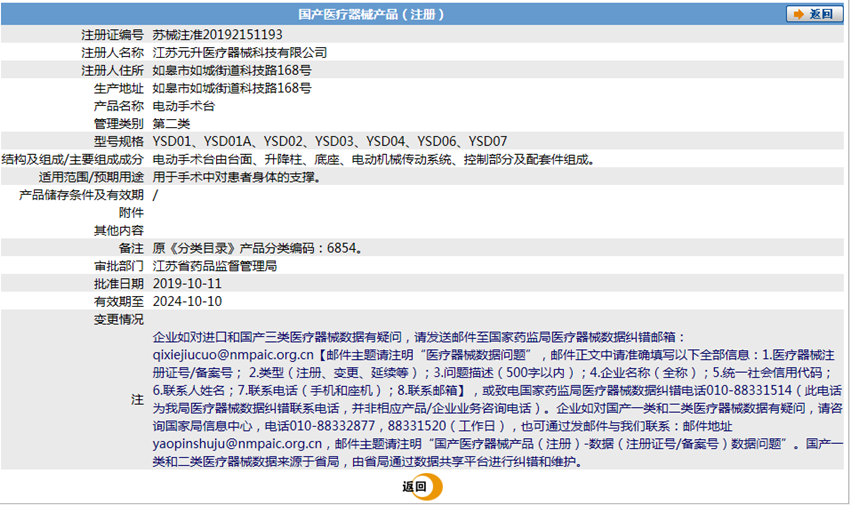
Task: Select the registration number 苏械注准20192151193
Action: pos(217,35)
